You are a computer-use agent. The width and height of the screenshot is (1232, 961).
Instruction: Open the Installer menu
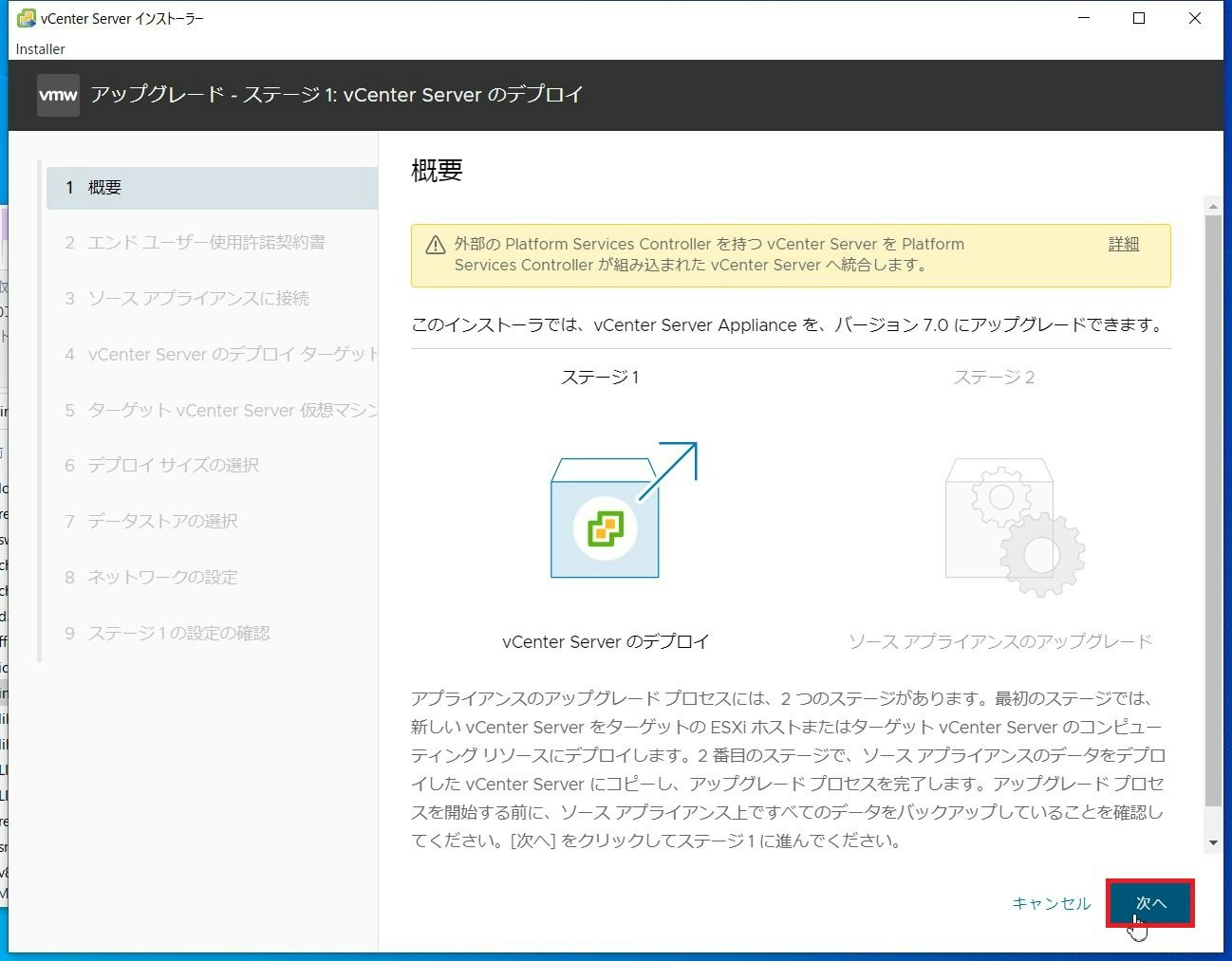pos(41,48)
